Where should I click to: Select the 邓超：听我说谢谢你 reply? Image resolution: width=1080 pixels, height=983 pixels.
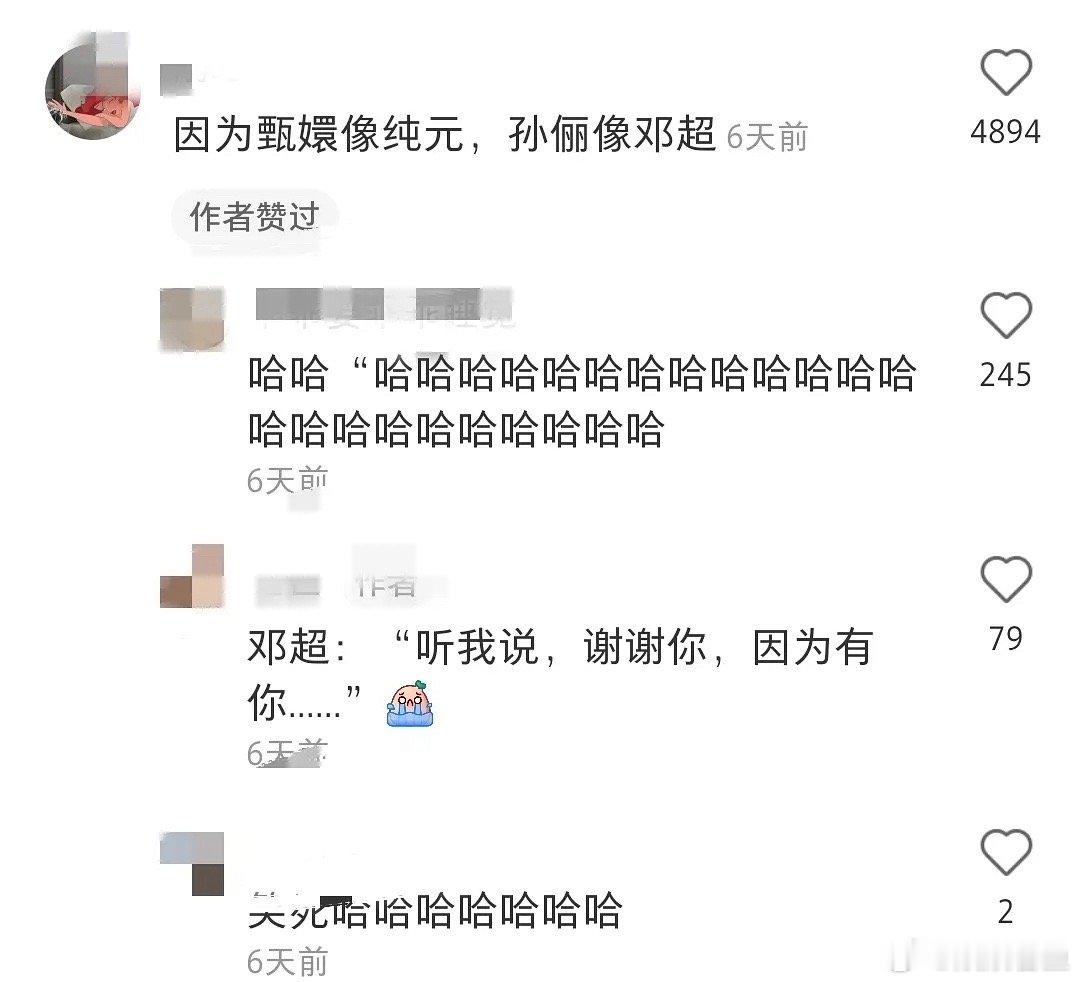click(561, 675)
